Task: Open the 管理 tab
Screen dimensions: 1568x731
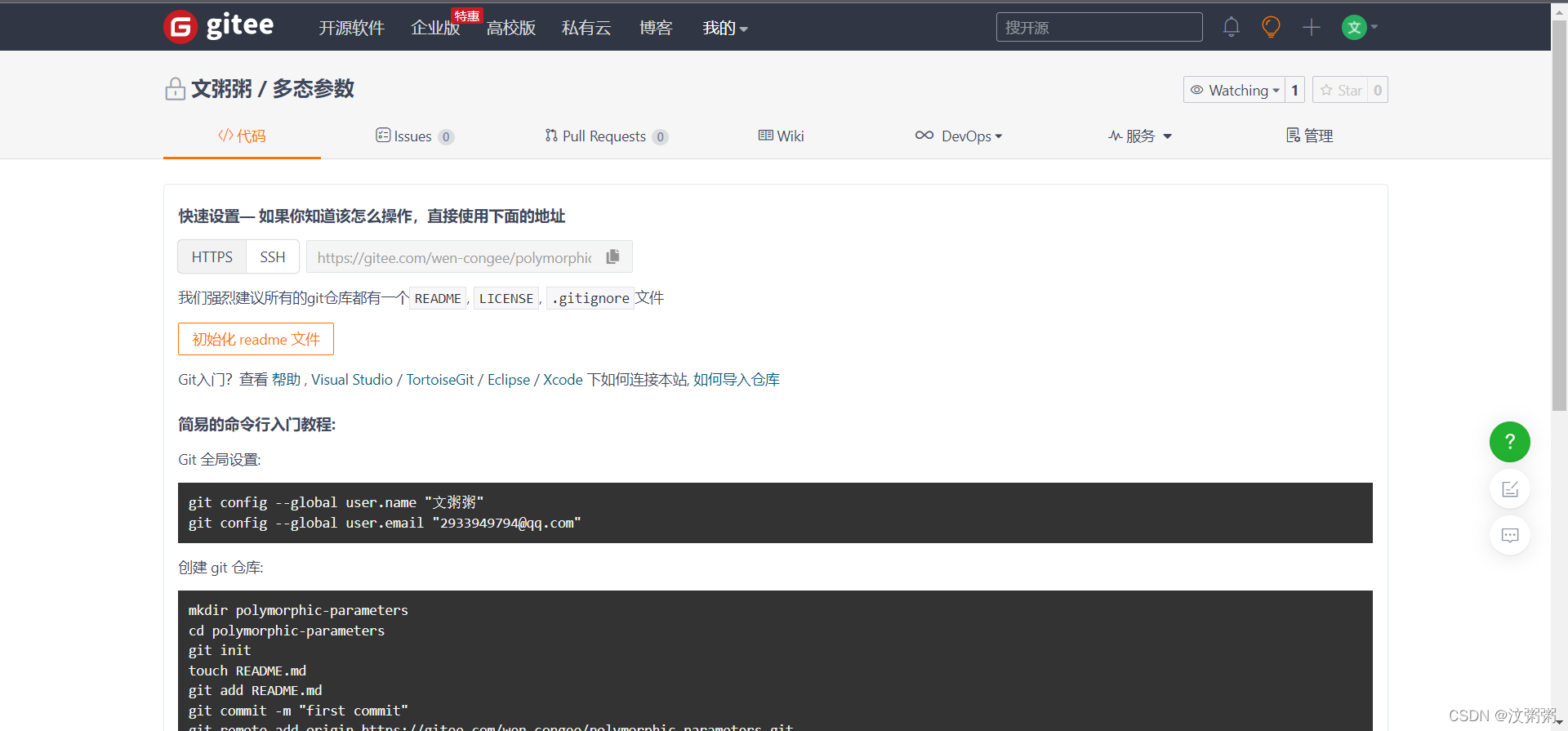Action: 1310,136
